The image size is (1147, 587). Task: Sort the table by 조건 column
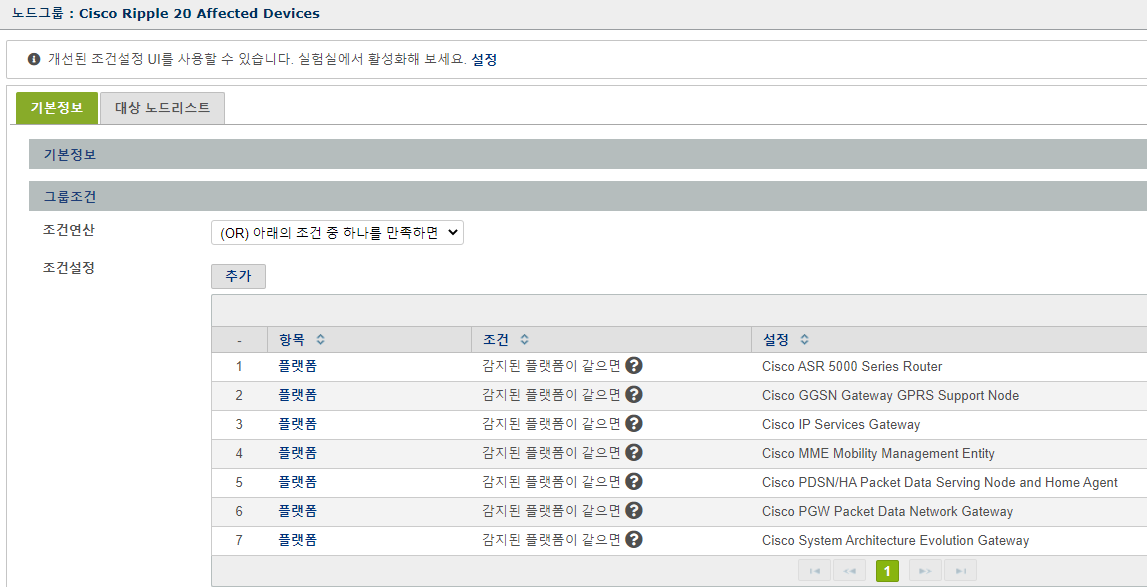(x=524, y=340)
